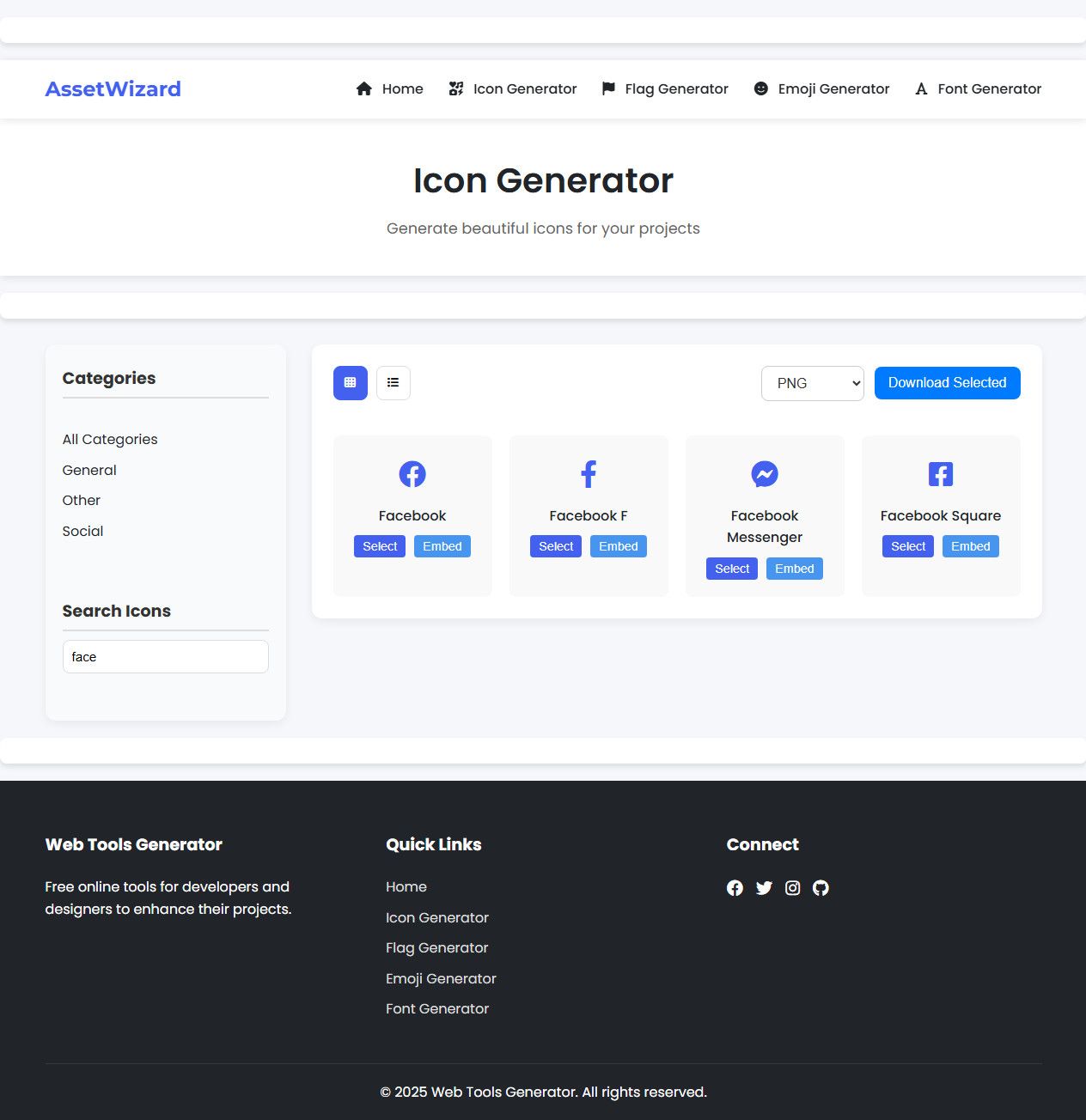Screen dimensions: 1086x1120
Task: Click the footer Font Generator link
Action: 437,1008
